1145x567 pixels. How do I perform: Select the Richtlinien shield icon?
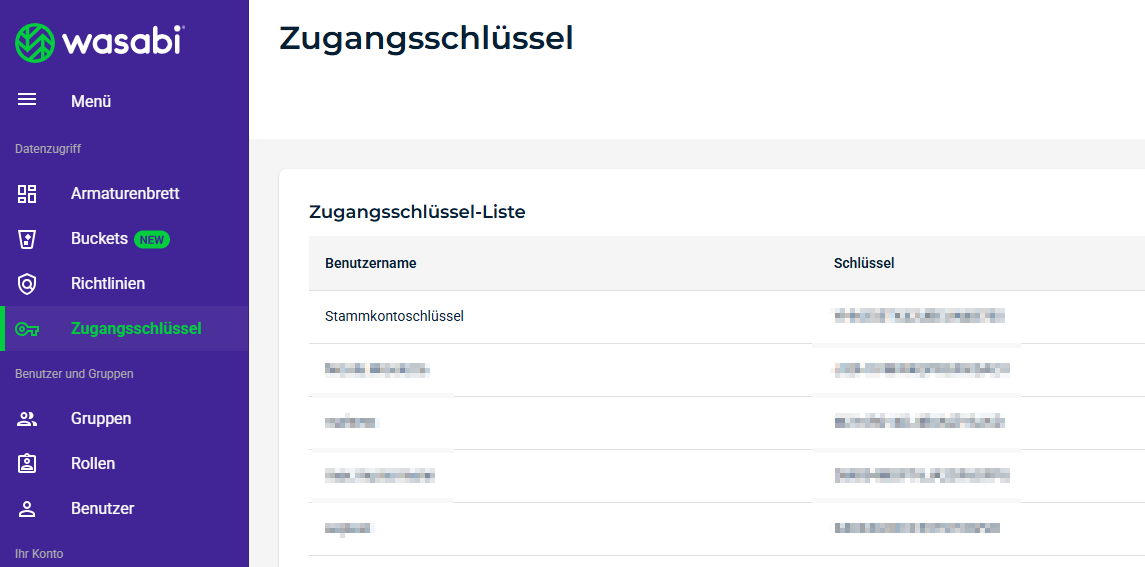point(27,284)
